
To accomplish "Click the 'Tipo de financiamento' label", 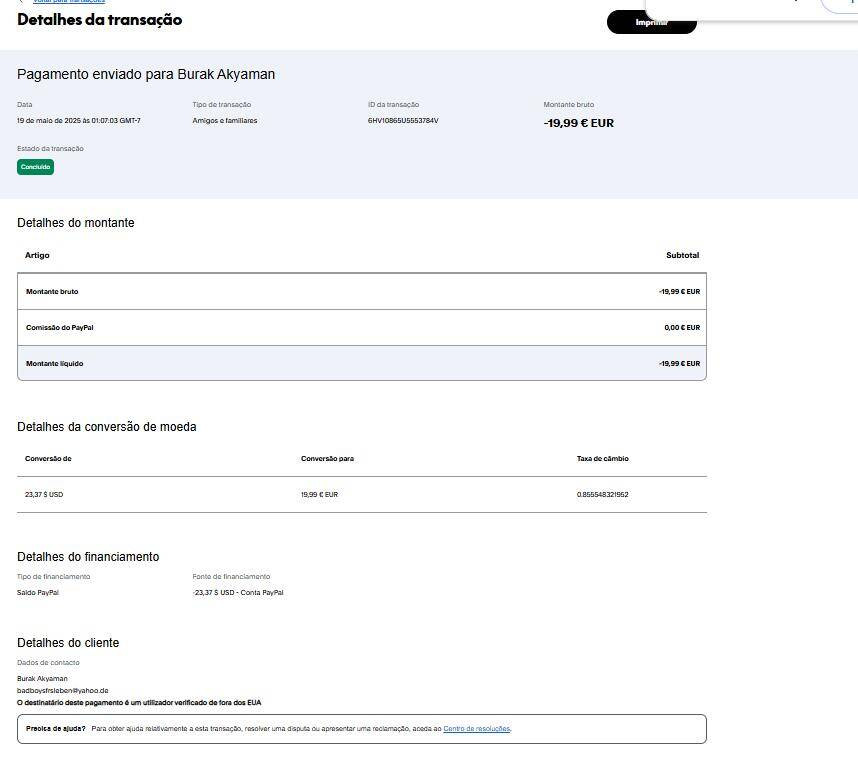I will point(54,576).
